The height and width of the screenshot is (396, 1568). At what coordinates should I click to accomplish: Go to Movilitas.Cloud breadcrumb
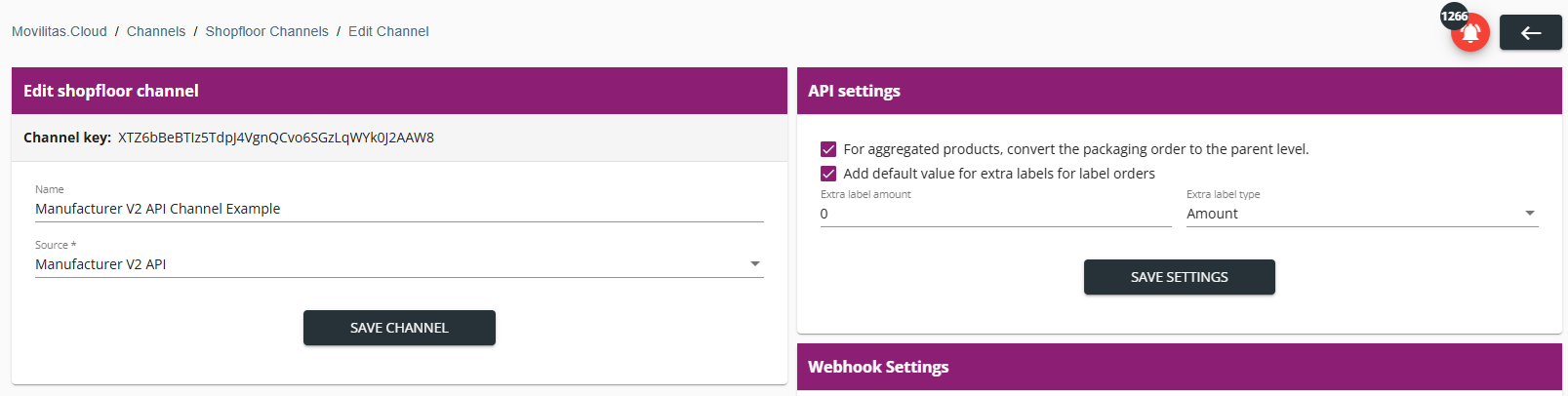[x=60, y=31]
